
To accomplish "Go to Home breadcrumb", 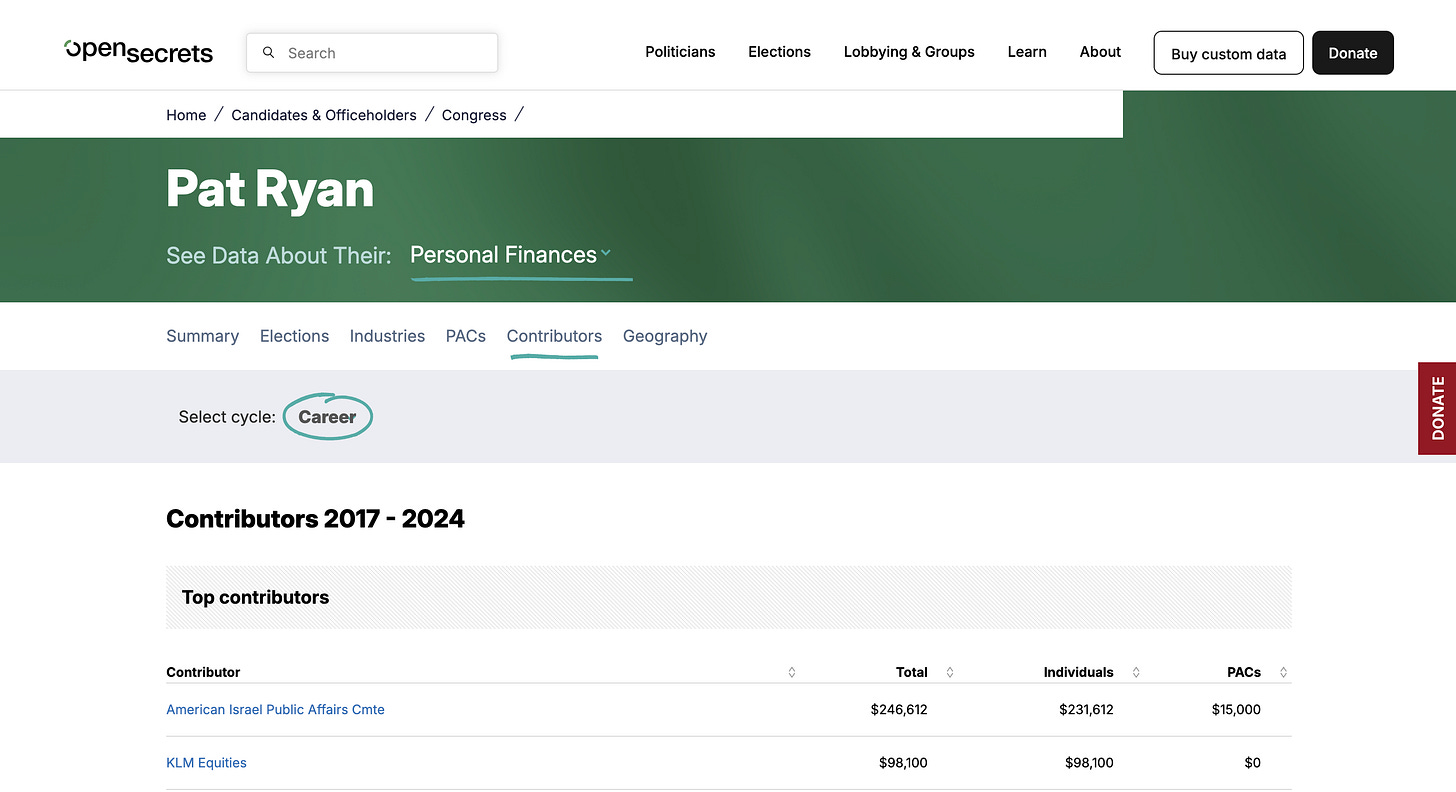I will (x=186, y=115).
